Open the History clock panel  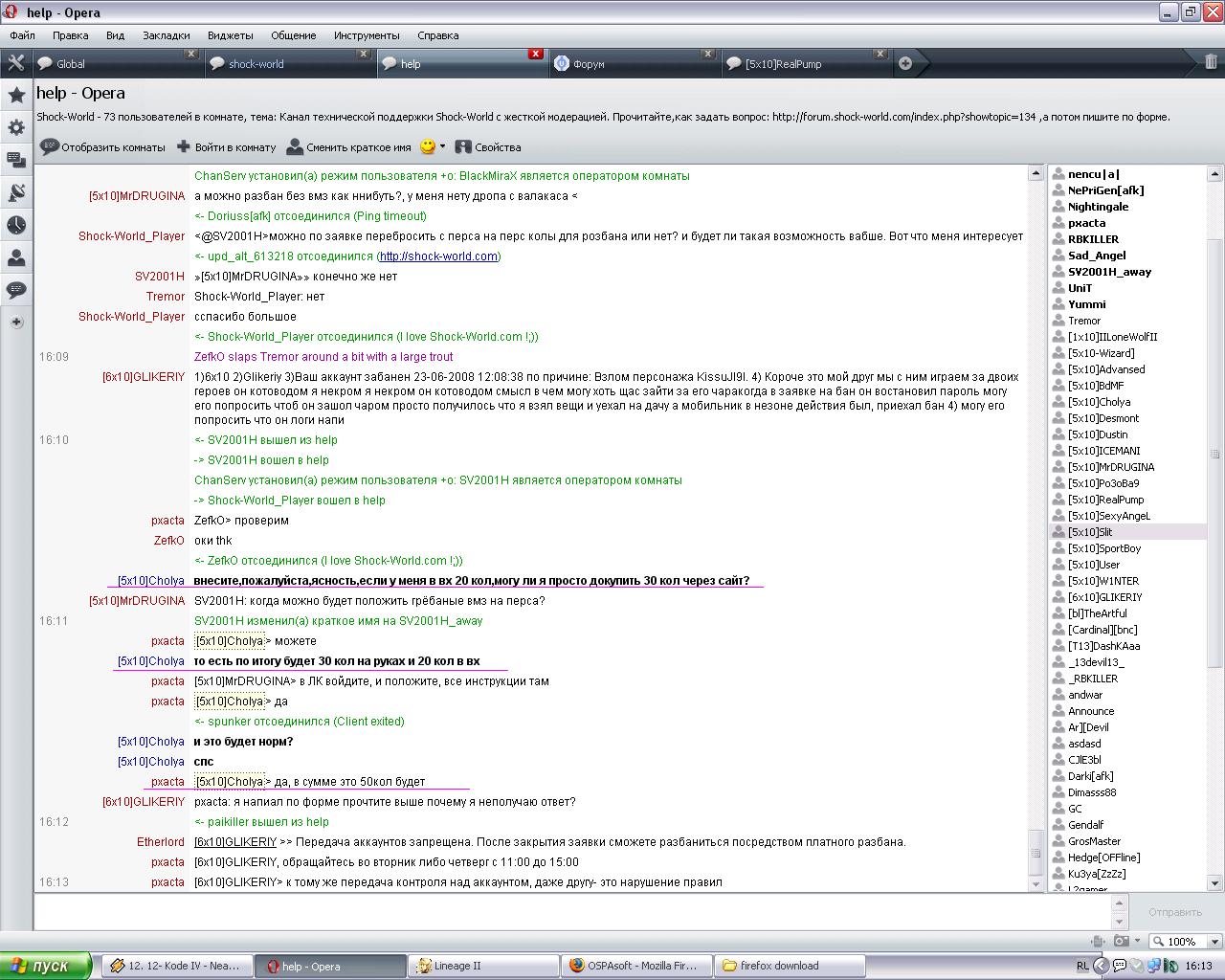tap(16, 225)
